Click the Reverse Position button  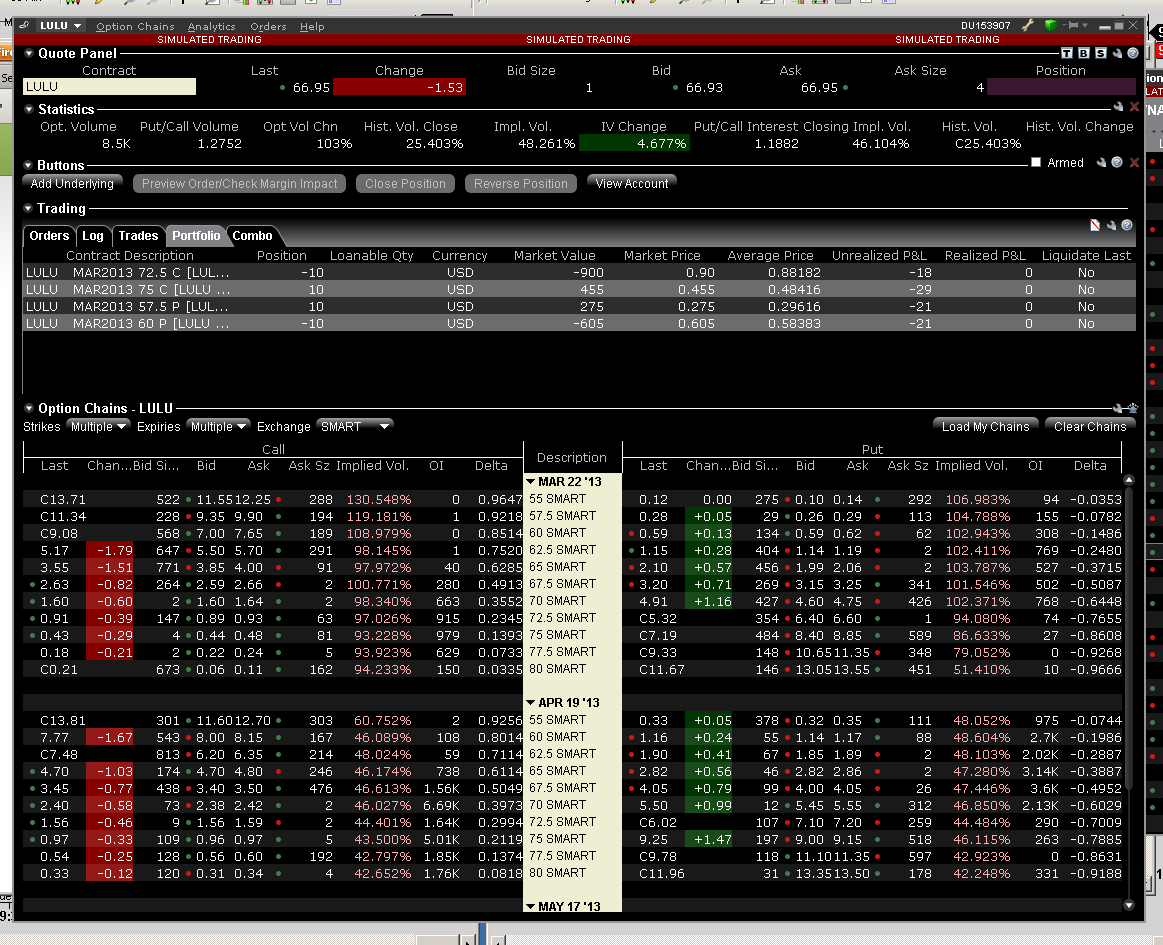(x=521, y=183)
